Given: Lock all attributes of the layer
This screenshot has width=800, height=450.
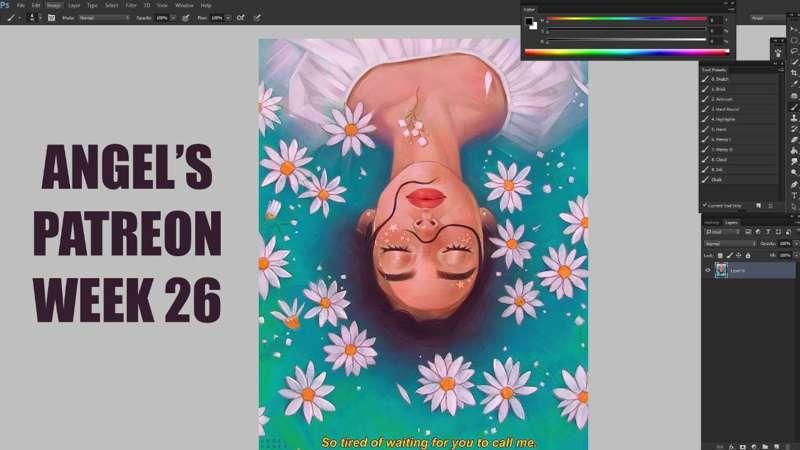Looking at the screenshot, I should (x=748, y=255).
